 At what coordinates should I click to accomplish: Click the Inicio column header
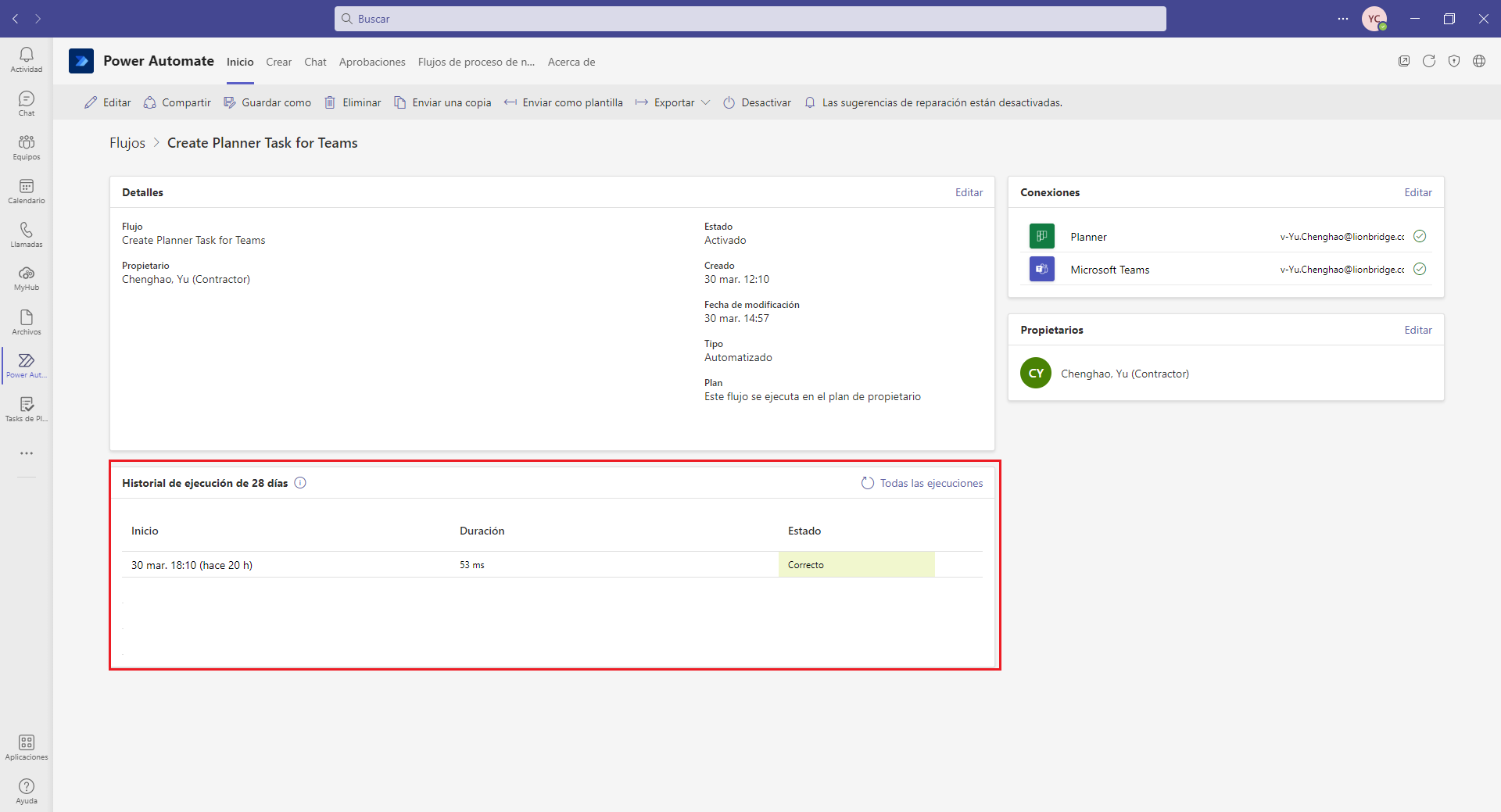145,531
